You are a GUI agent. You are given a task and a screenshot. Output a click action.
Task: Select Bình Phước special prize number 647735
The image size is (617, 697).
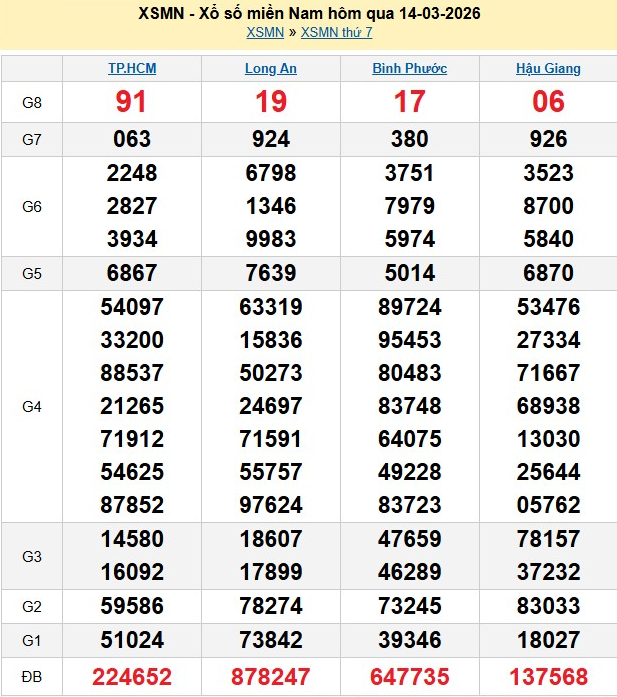click(409, 677)
